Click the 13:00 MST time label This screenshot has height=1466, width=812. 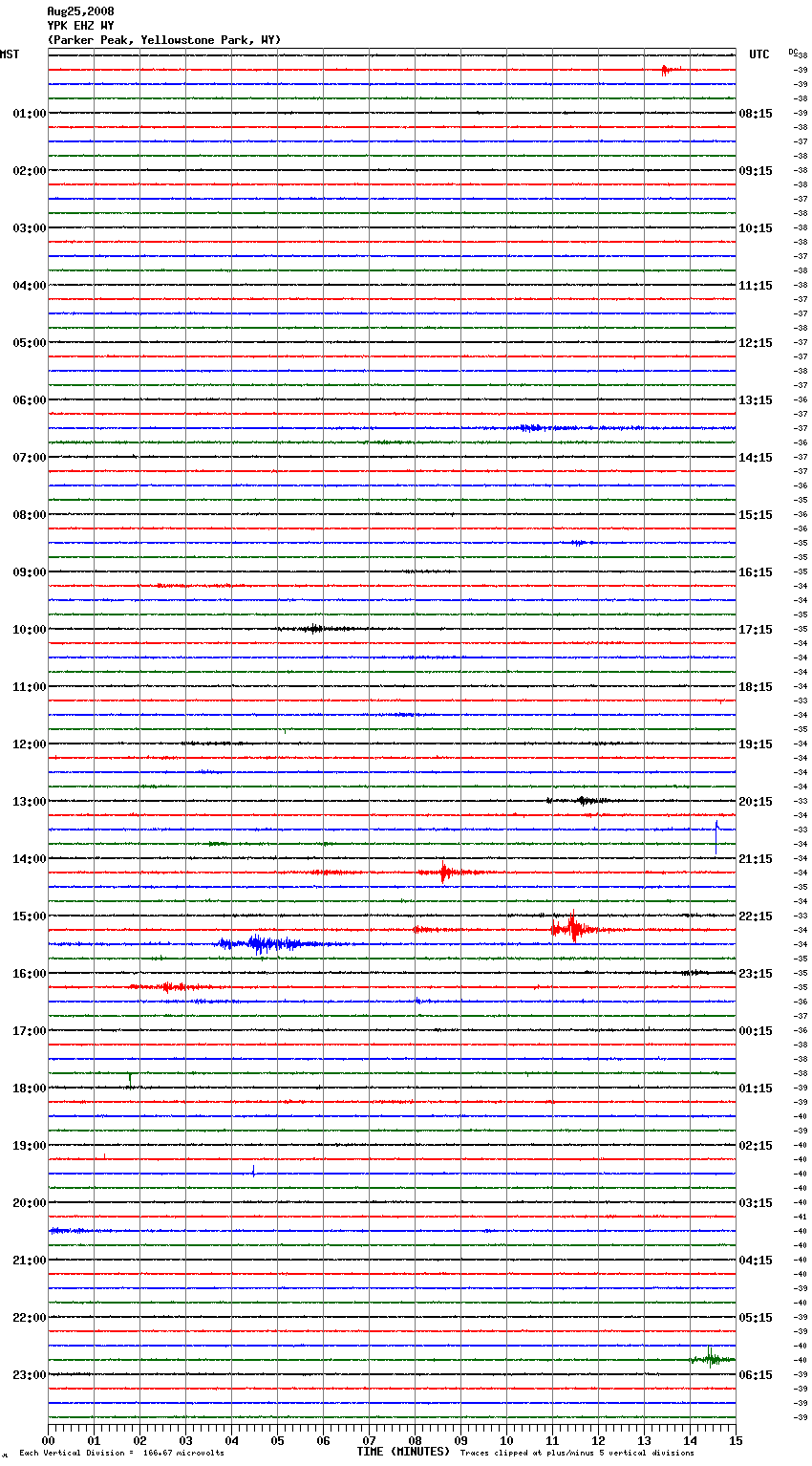pos(30,802)
